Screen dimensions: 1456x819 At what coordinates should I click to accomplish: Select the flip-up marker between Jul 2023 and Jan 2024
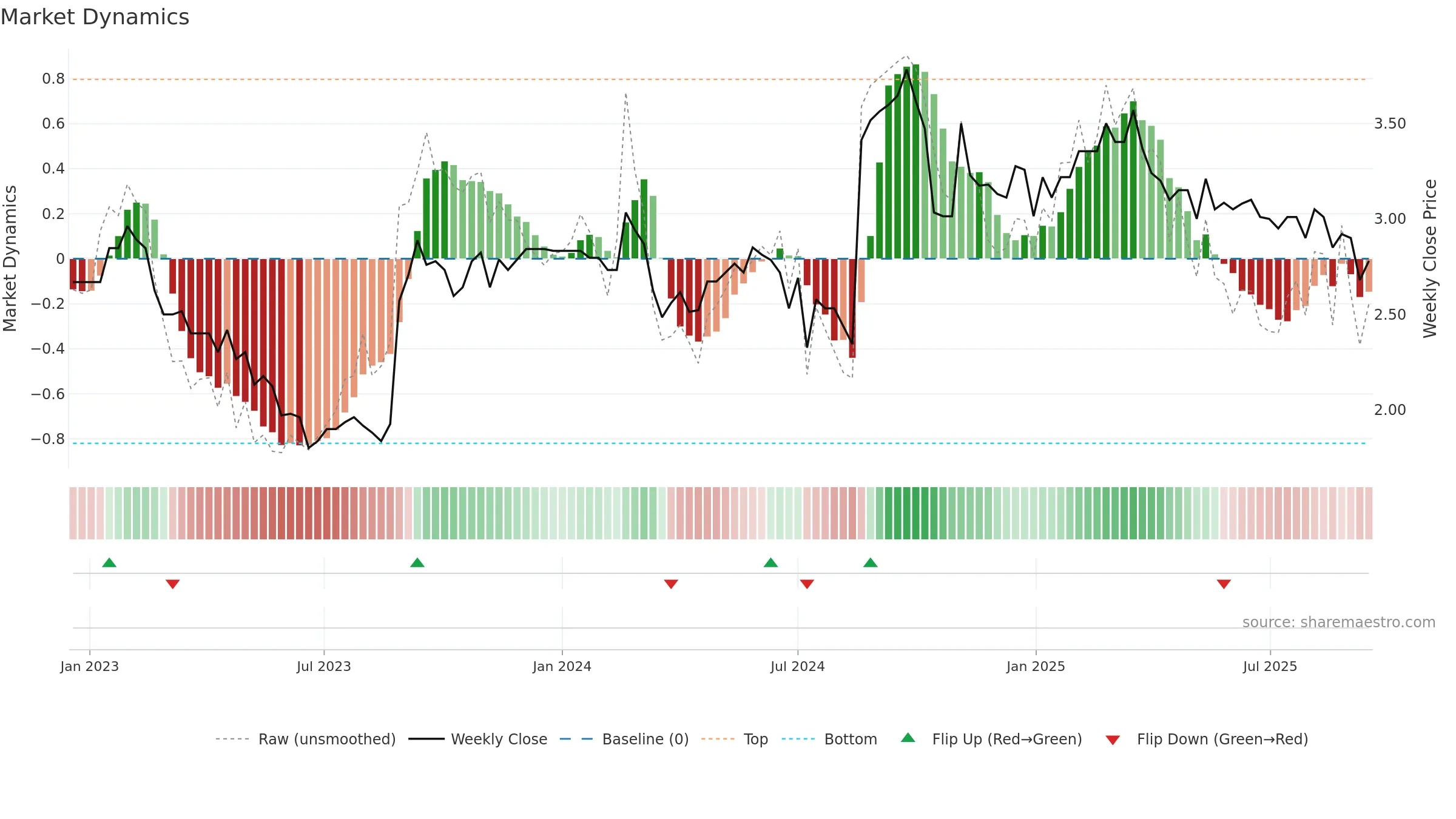click(417, 562)
